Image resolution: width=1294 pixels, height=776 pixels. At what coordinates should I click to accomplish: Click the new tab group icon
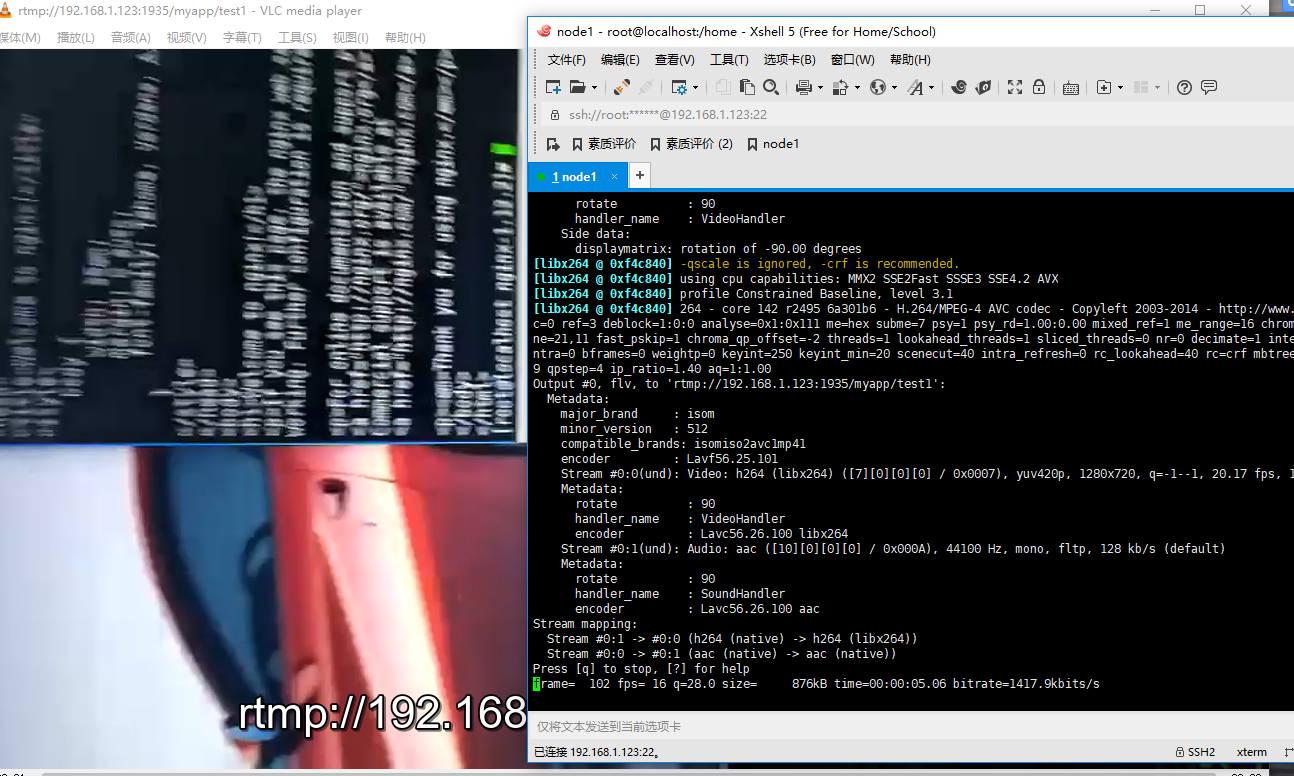[x=1104, y=87]
